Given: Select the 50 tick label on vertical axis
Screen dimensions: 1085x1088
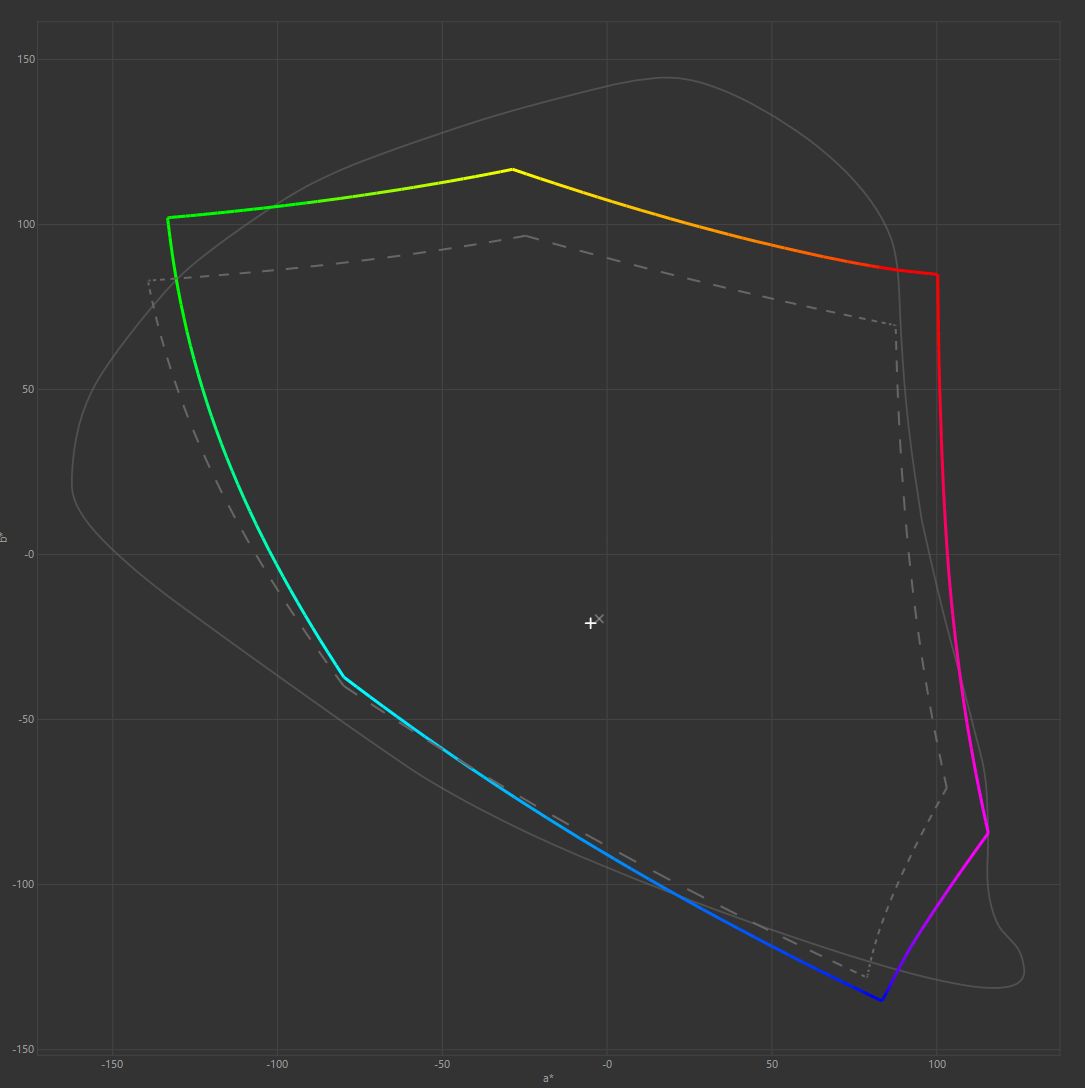Looking at the screenshot, I should (28, 390).
